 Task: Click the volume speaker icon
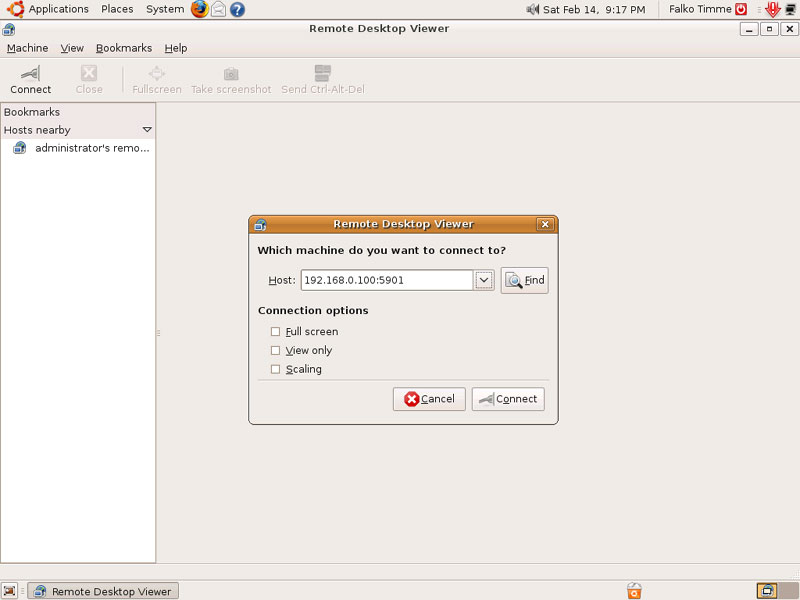coord(533,9)
